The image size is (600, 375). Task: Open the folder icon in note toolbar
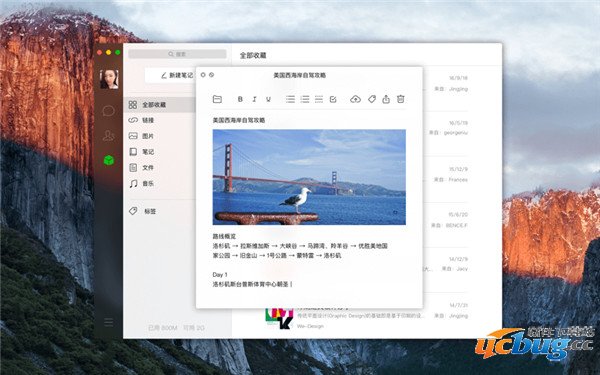coord(217,99)
